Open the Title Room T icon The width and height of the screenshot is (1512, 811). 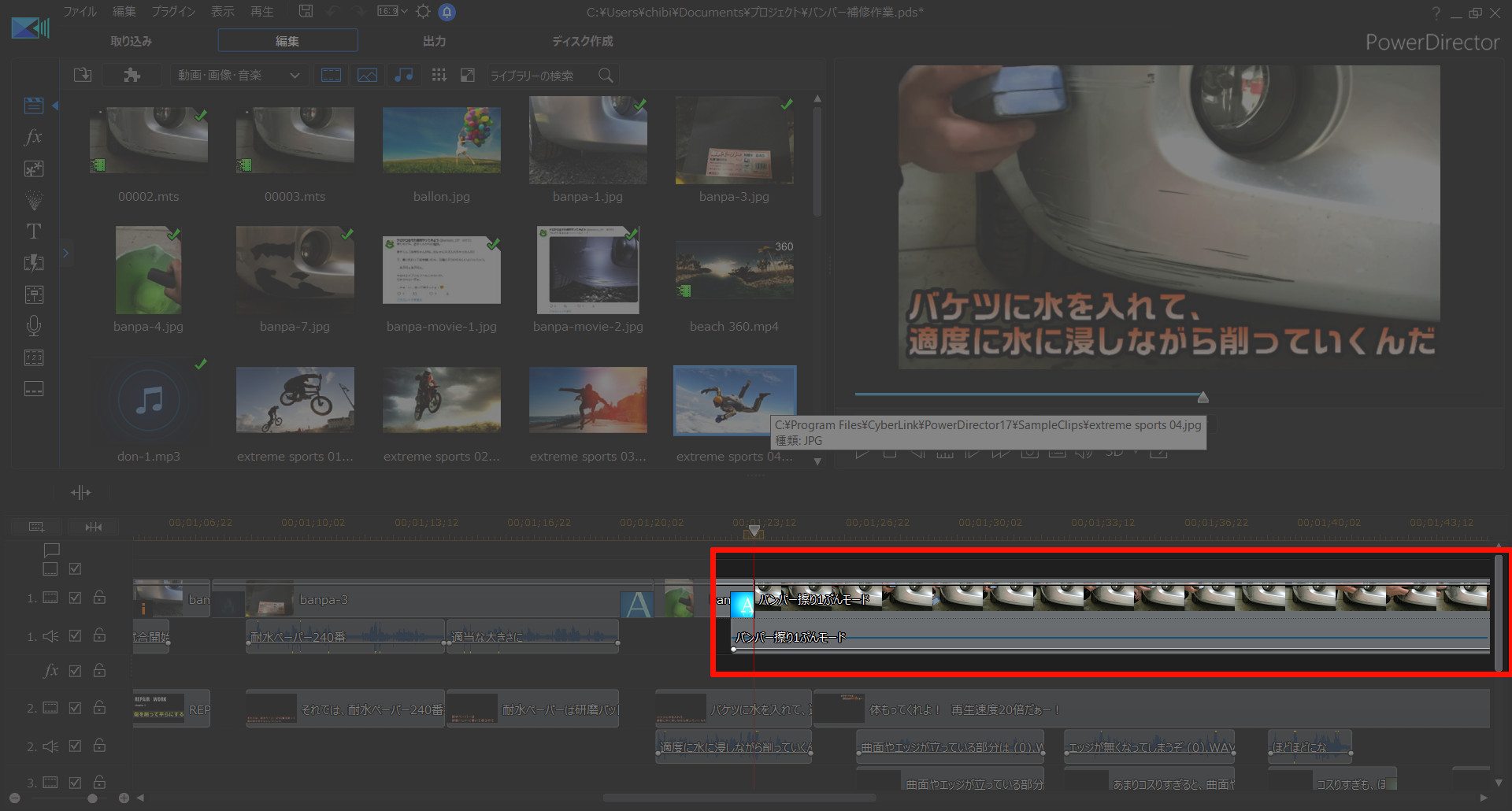click(x=34, y=231)
